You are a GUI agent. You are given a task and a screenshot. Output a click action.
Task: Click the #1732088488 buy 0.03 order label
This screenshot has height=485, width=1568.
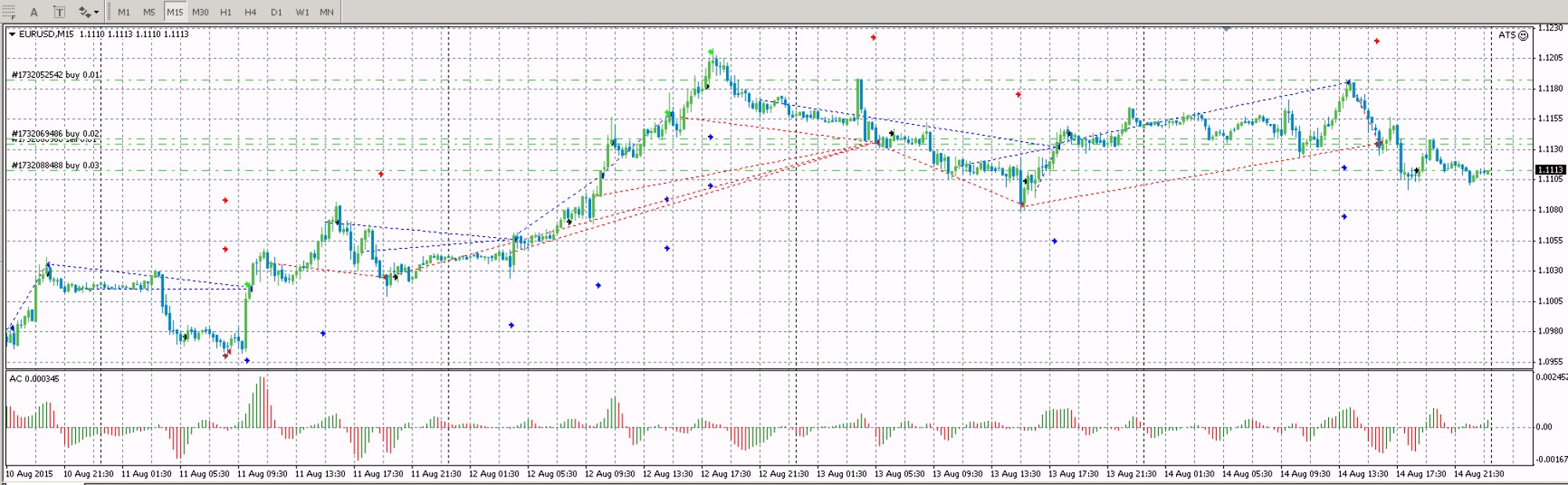(55, 166)
